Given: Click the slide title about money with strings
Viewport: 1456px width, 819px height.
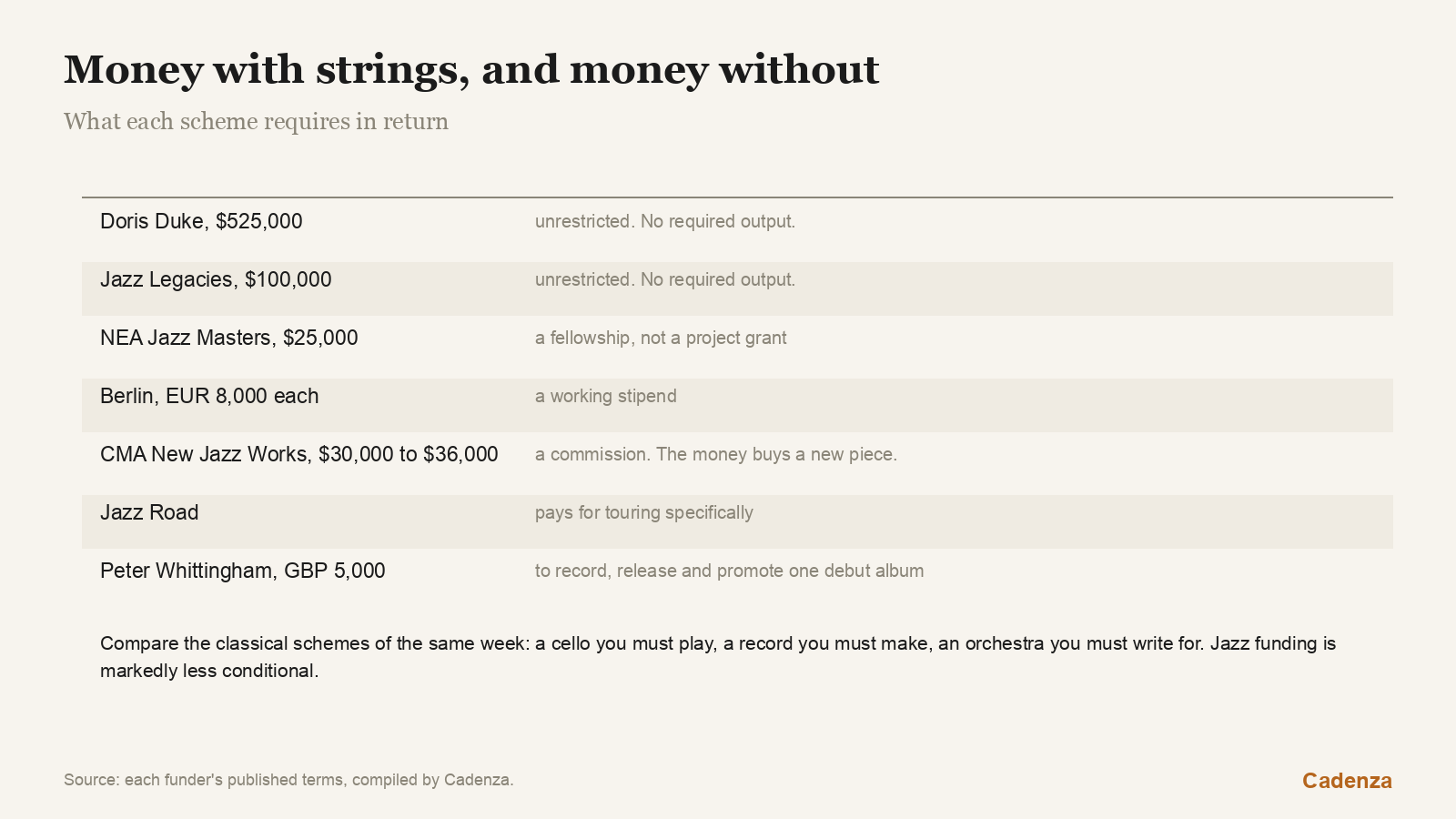Looking at the screenshot, I should (x=471, y=70).
